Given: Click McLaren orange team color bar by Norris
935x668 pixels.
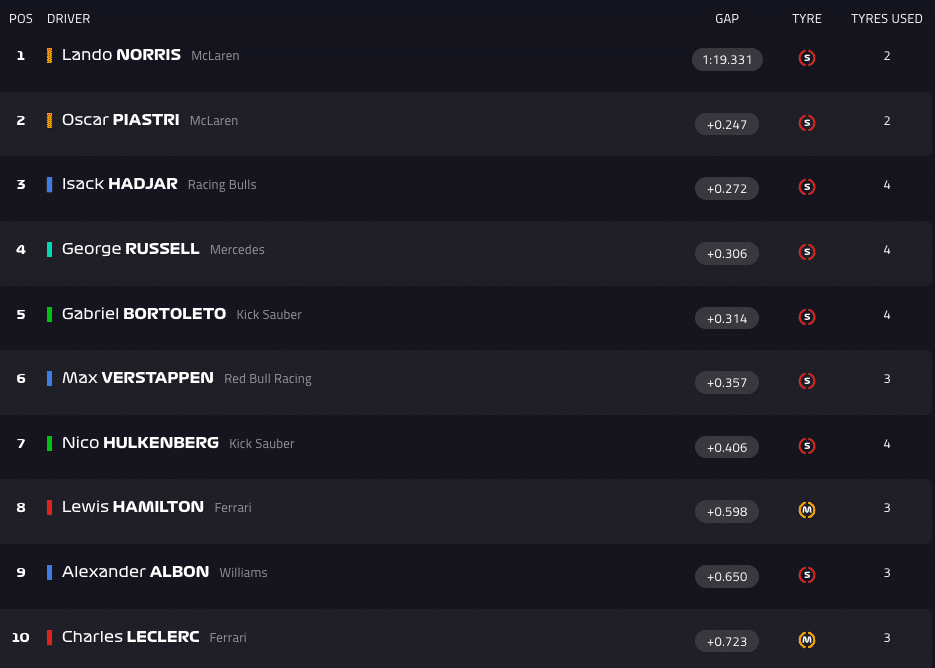Looking at the screenshot, I should (x=49, y=56).
